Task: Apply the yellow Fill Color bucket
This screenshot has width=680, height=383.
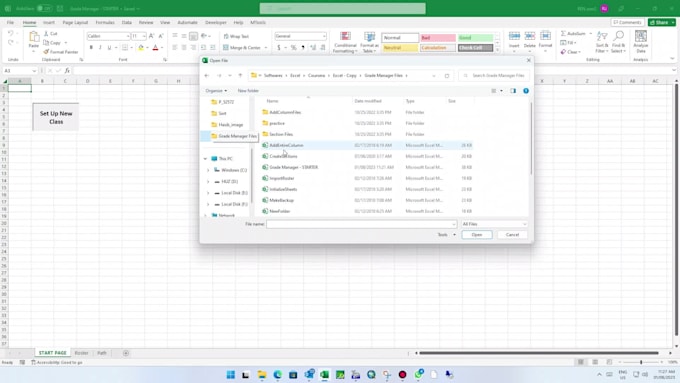Action: (x=141, y=48)
